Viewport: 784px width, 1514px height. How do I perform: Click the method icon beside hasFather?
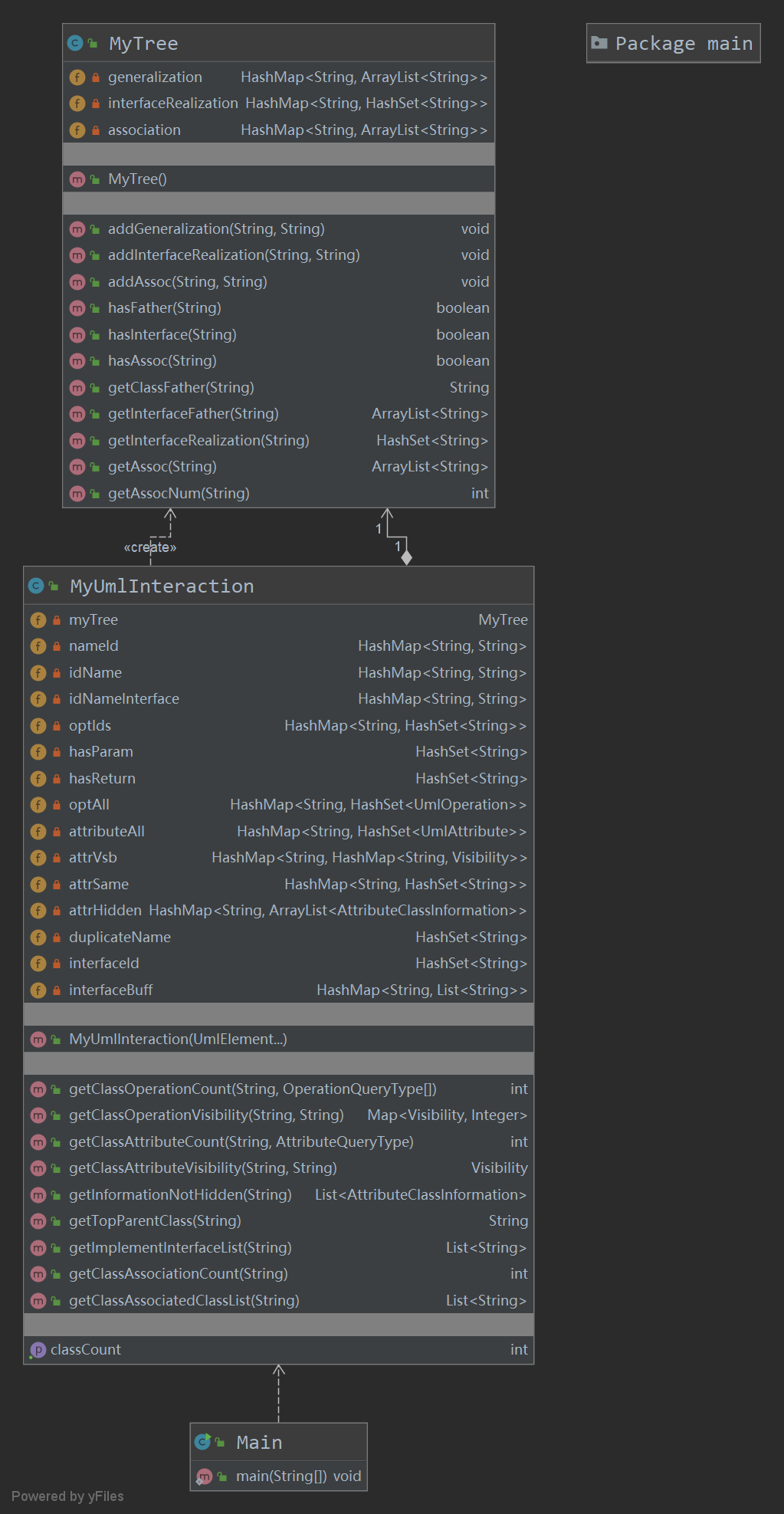(77, 308)
